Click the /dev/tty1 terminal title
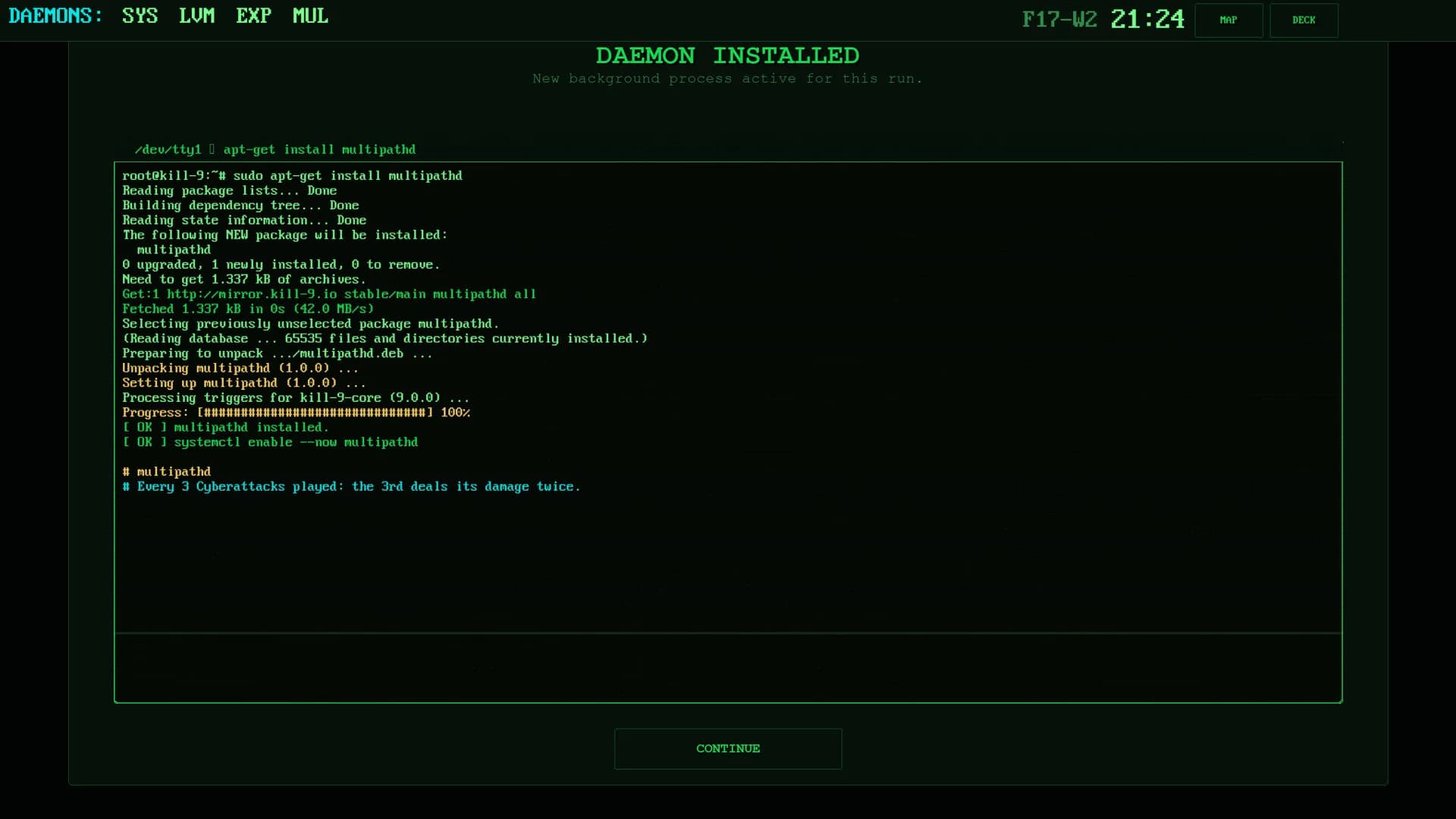The image size is (1456, 819). (275, 149)
